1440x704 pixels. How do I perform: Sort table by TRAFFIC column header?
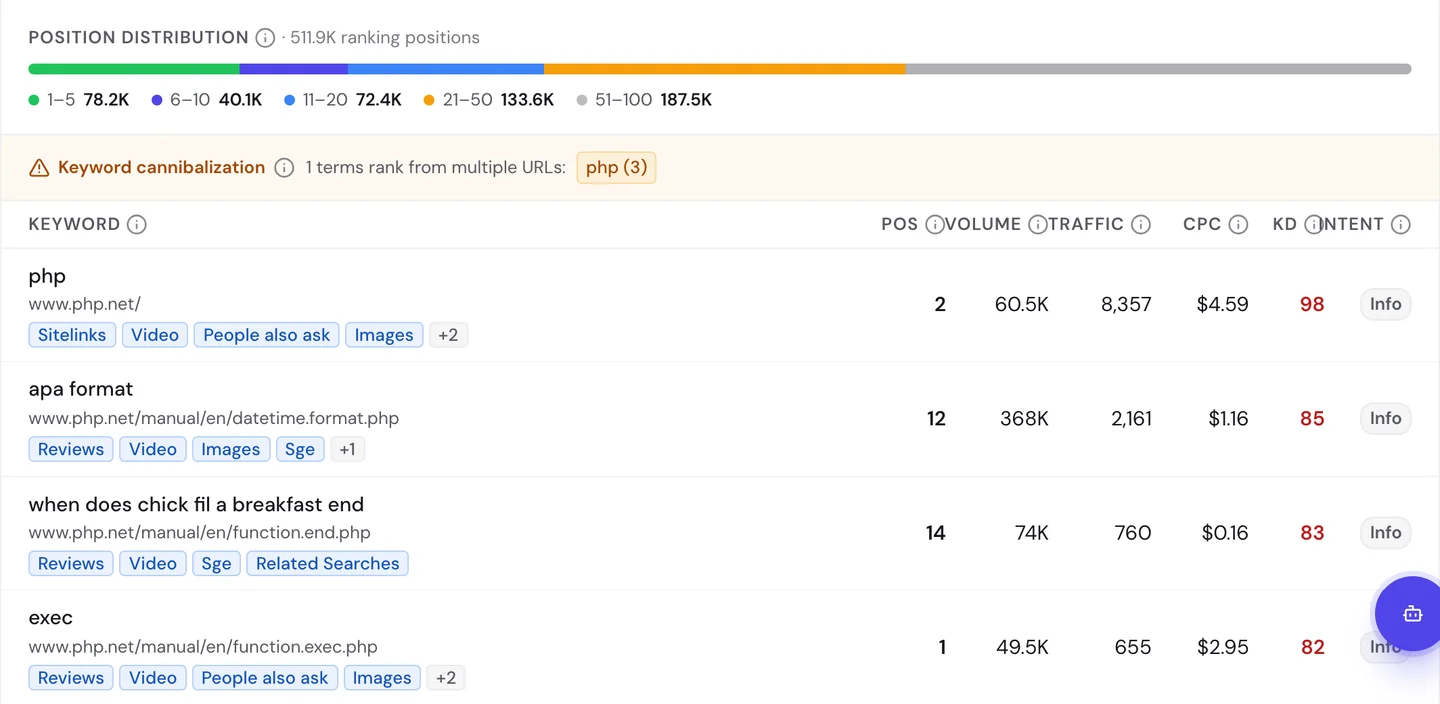1087,225
